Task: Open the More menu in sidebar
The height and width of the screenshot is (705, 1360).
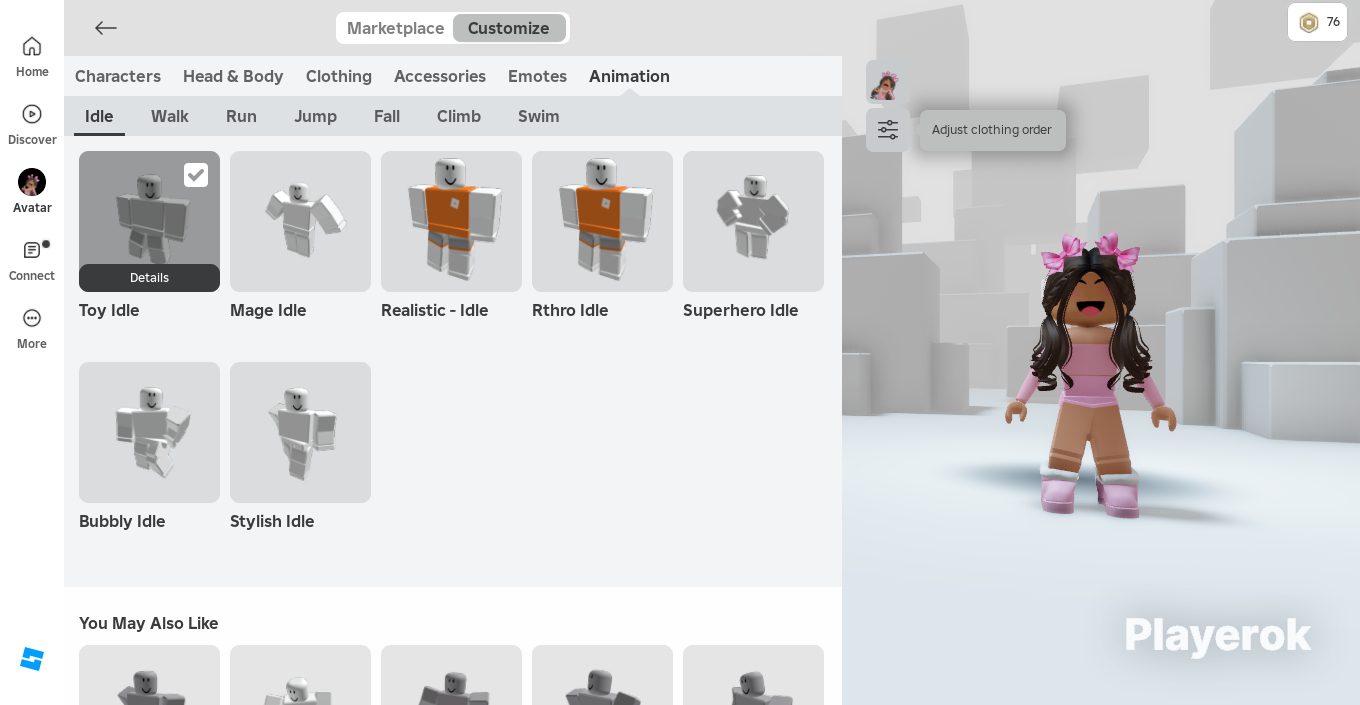Action: pos(32,329)
